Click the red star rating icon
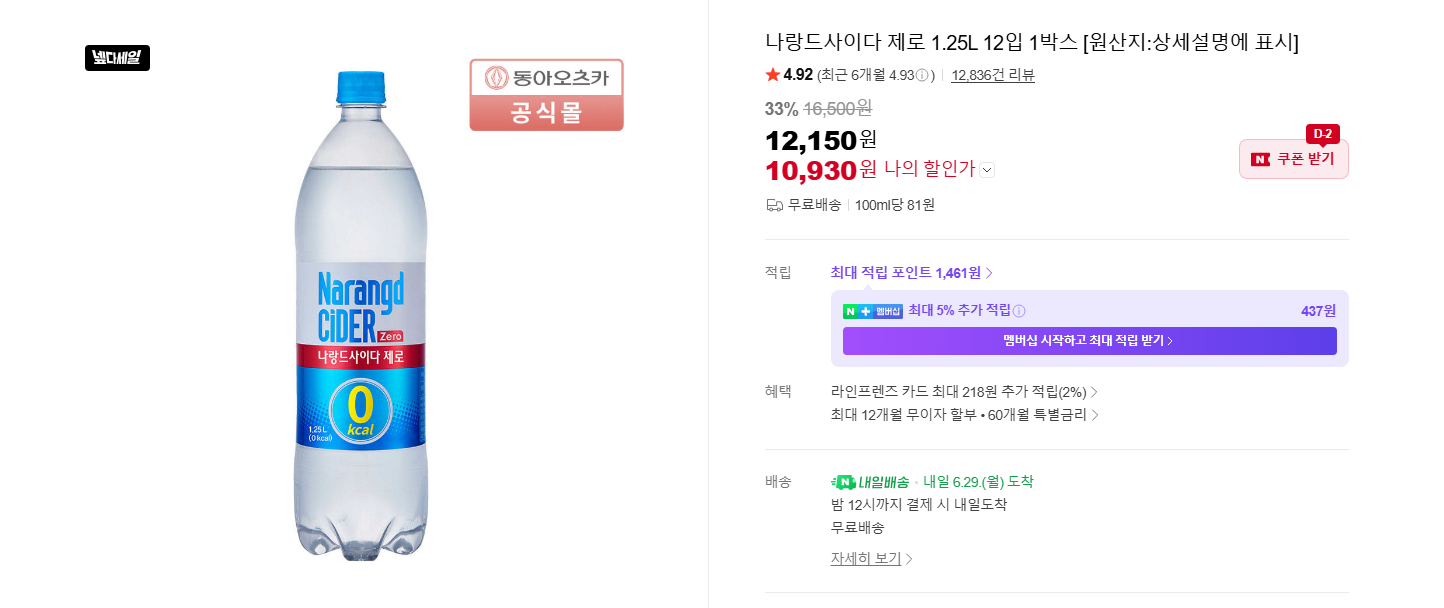This screenshot has height=608, width=1444. 773,75
